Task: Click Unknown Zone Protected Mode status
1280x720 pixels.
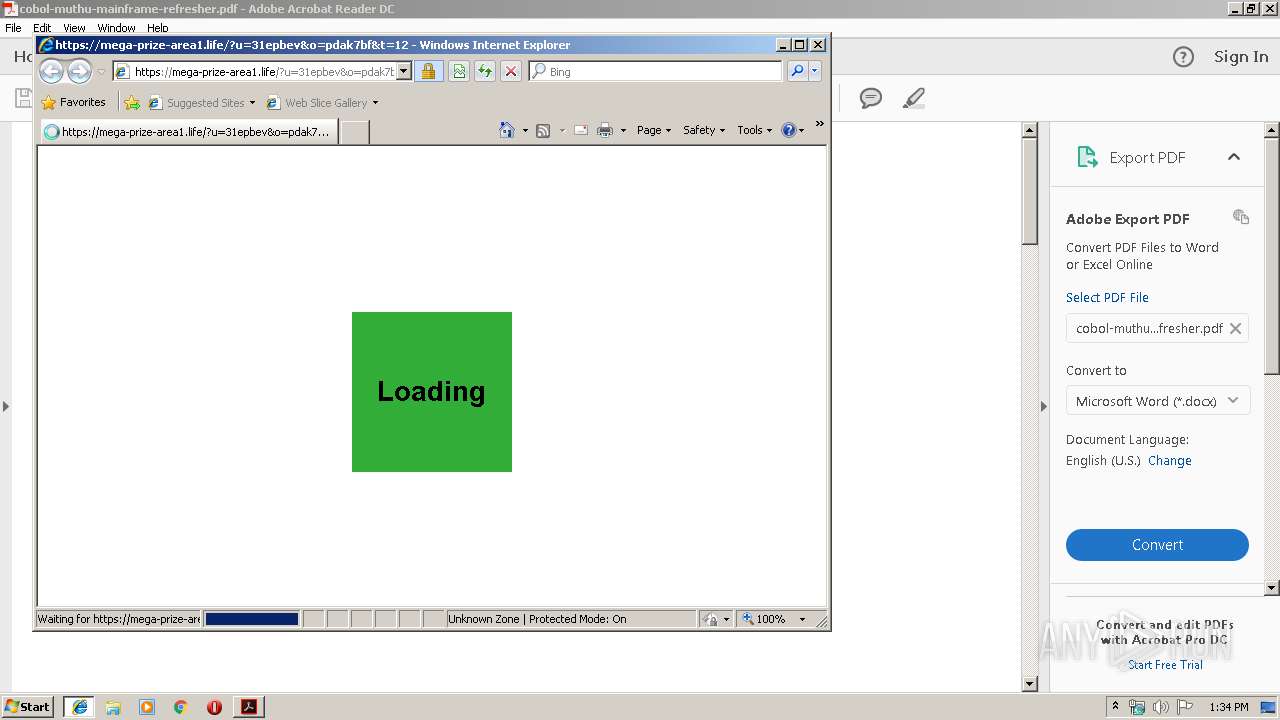Action: coord(537,619)
